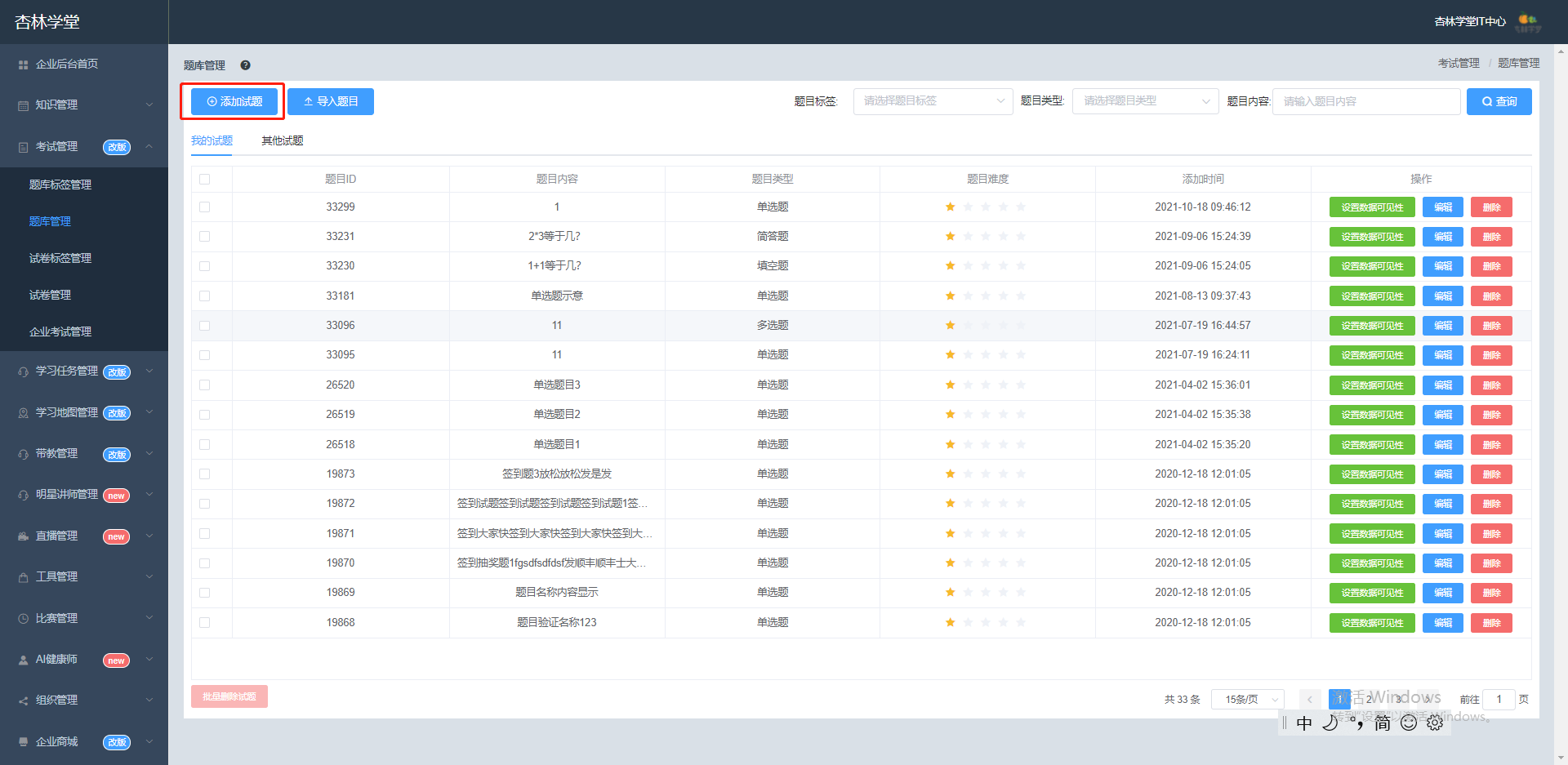Click the home grid icon beside 企业后台首页

point(23,64)
